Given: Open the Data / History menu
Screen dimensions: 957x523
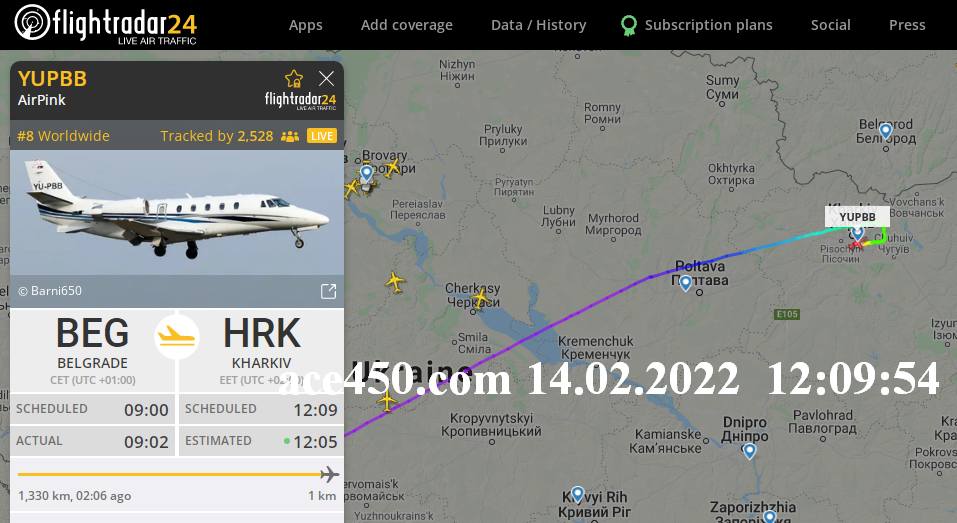Looking at the screenshot, I should (x=538, y=25).
